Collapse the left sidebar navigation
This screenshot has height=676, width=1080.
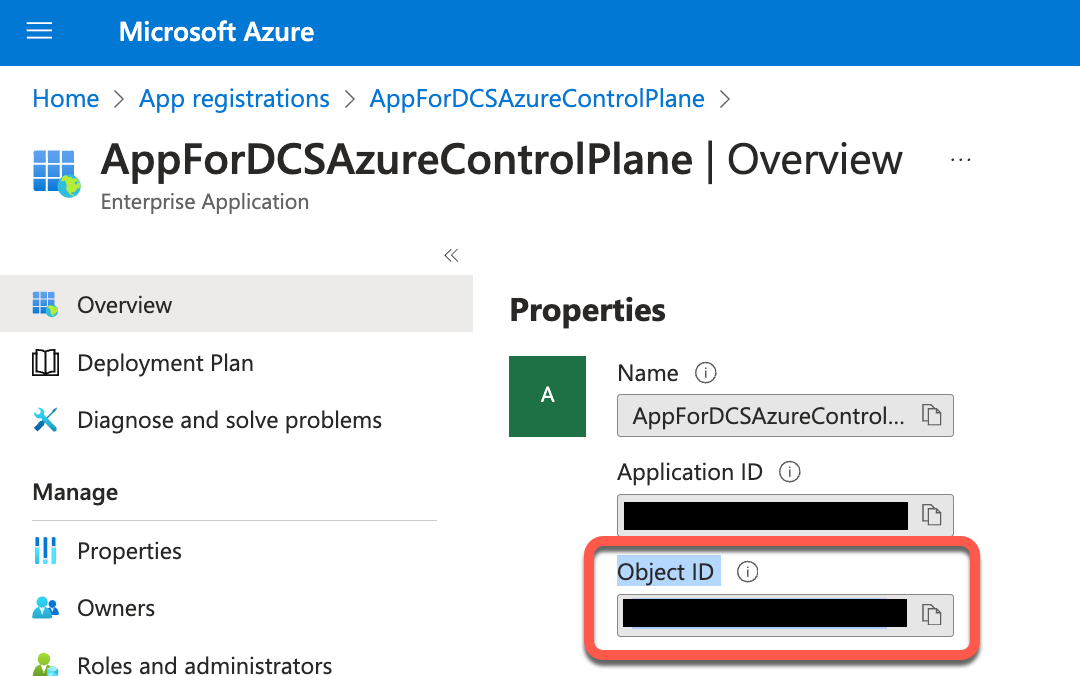pyautogui.click(x=451, y=255)
